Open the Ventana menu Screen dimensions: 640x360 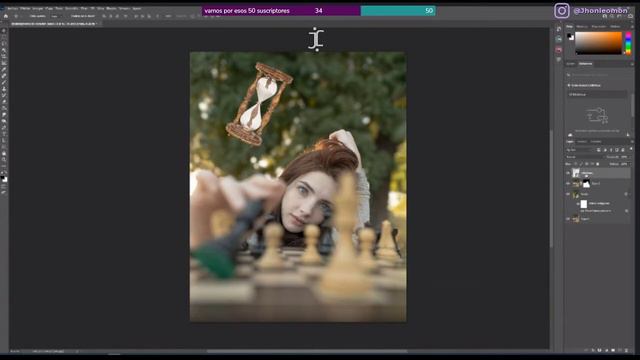point(124,9)
